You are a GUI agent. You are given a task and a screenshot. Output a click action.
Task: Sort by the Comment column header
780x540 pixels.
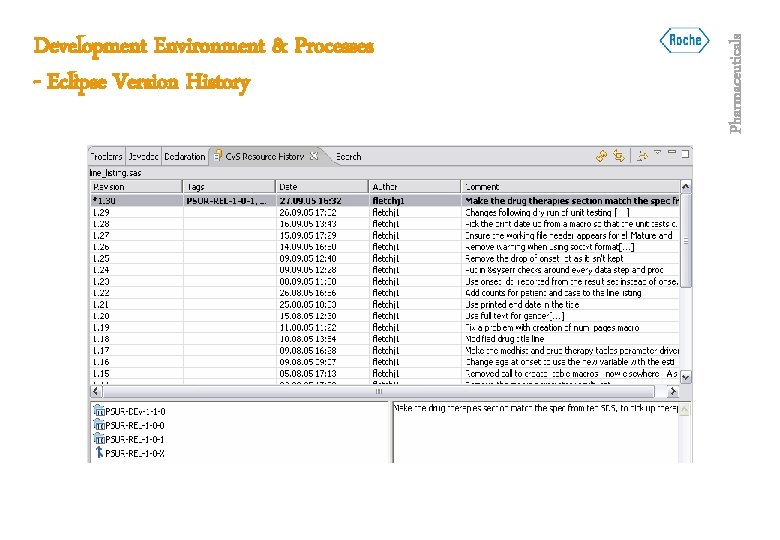pos(570,186)
